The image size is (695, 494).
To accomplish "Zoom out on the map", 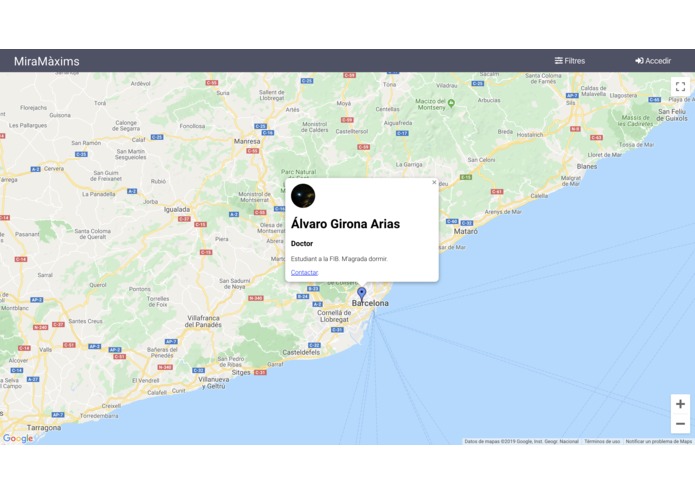I will [x=680, y=424].
